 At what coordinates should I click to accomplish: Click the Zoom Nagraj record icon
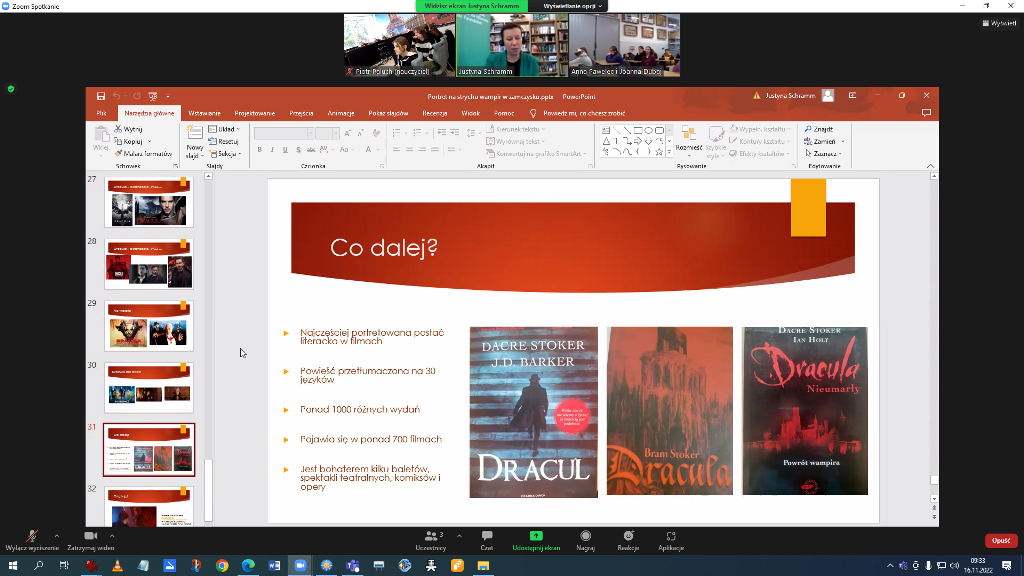(586, 536)
